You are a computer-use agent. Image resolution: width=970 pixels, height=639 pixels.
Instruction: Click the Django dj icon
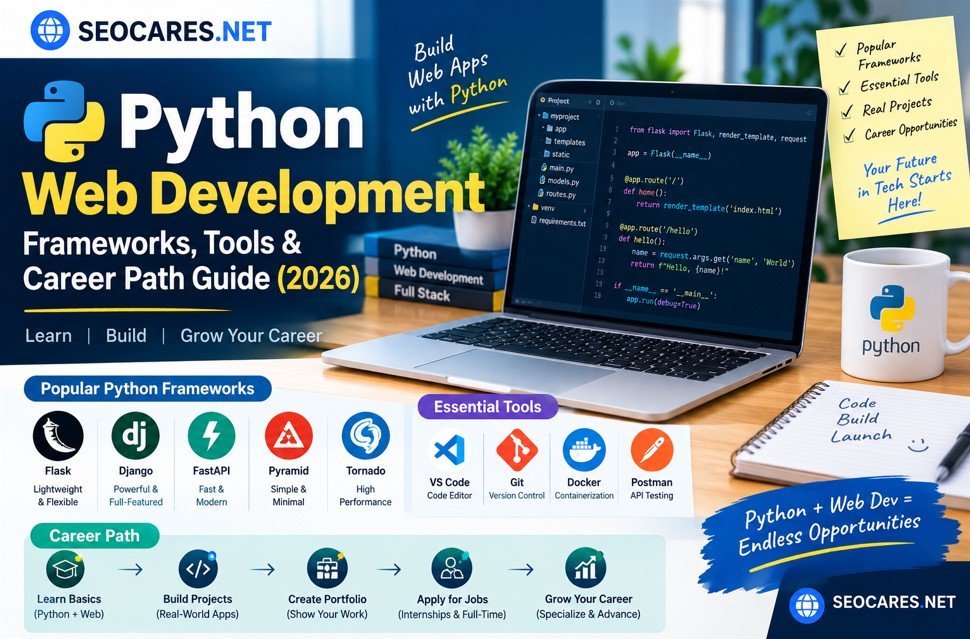pos(135,436)
